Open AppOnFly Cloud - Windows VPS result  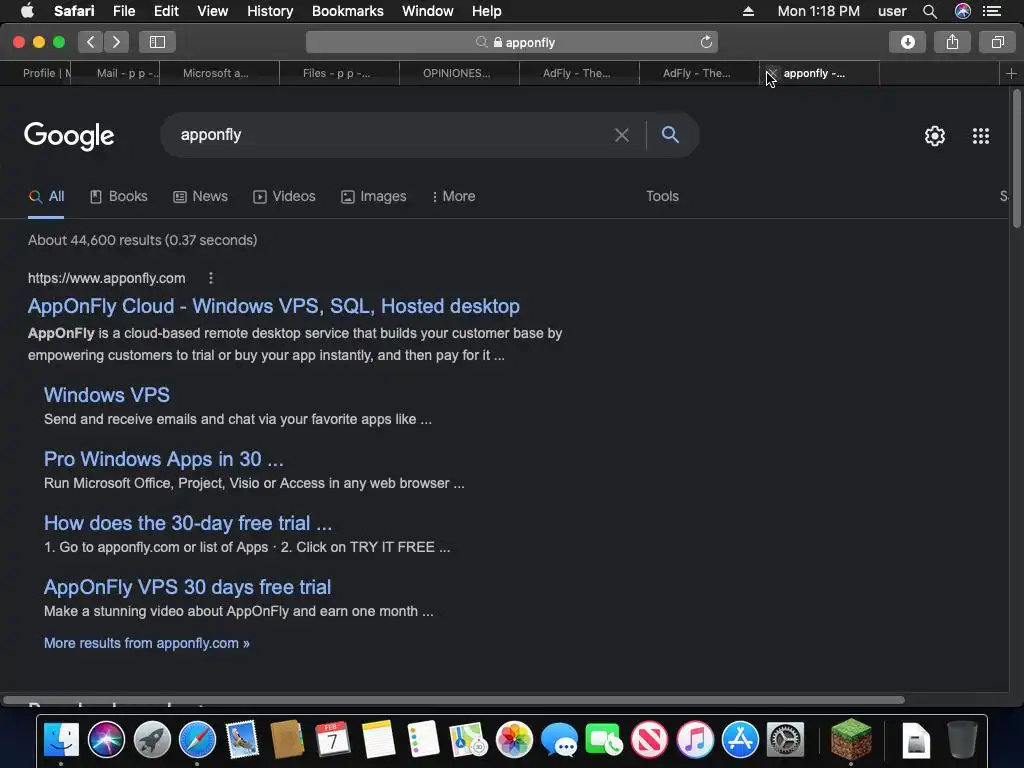[274, 306]
